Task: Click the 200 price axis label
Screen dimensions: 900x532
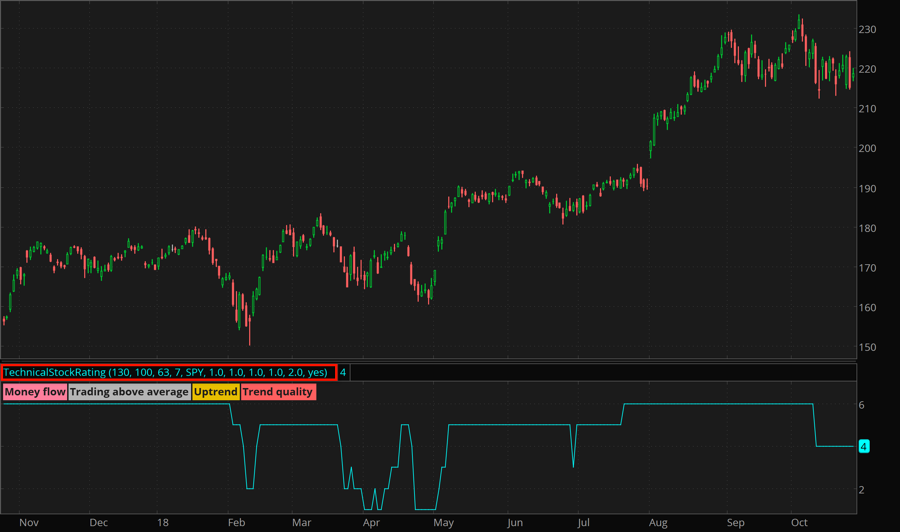Action: point(868,148)
